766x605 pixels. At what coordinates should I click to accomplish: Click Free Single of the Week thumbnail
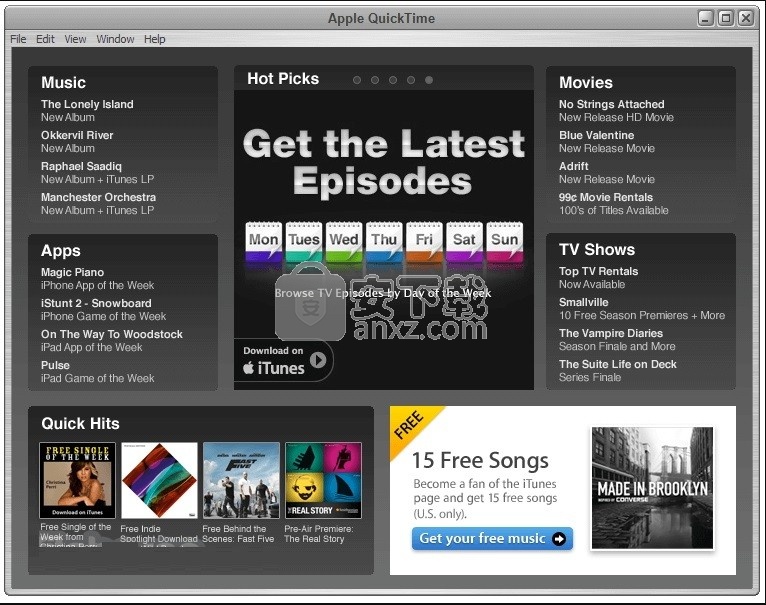77,480
